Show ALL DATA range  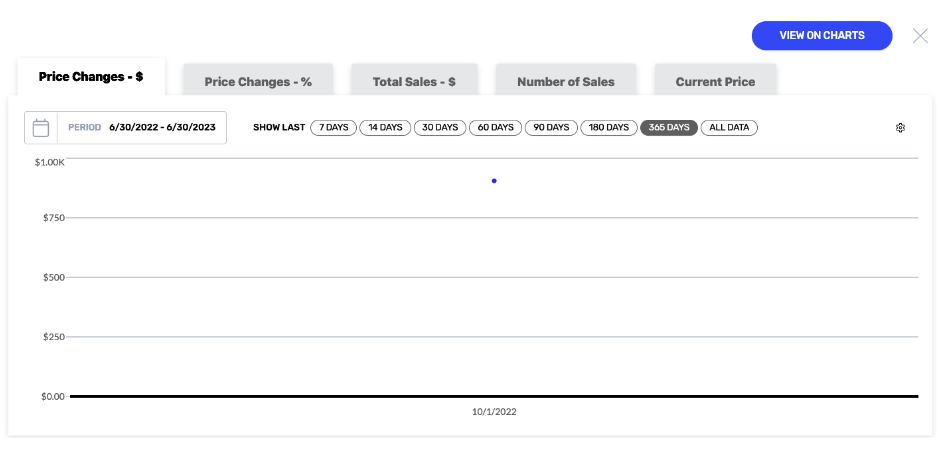pyautogui.click(x=729, y=128)
